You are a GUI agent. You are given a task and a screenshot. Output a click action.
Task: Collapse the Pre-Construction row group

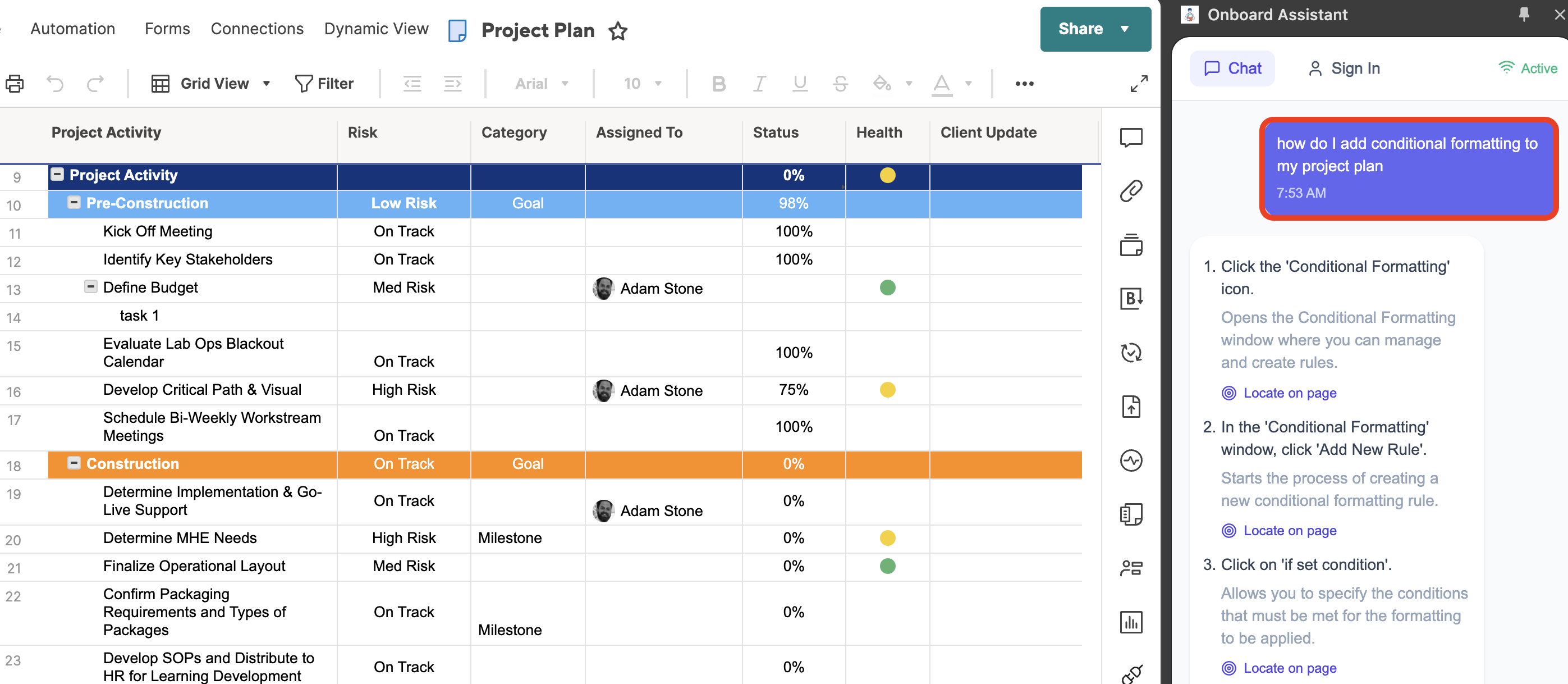click(x=74, y=203)
